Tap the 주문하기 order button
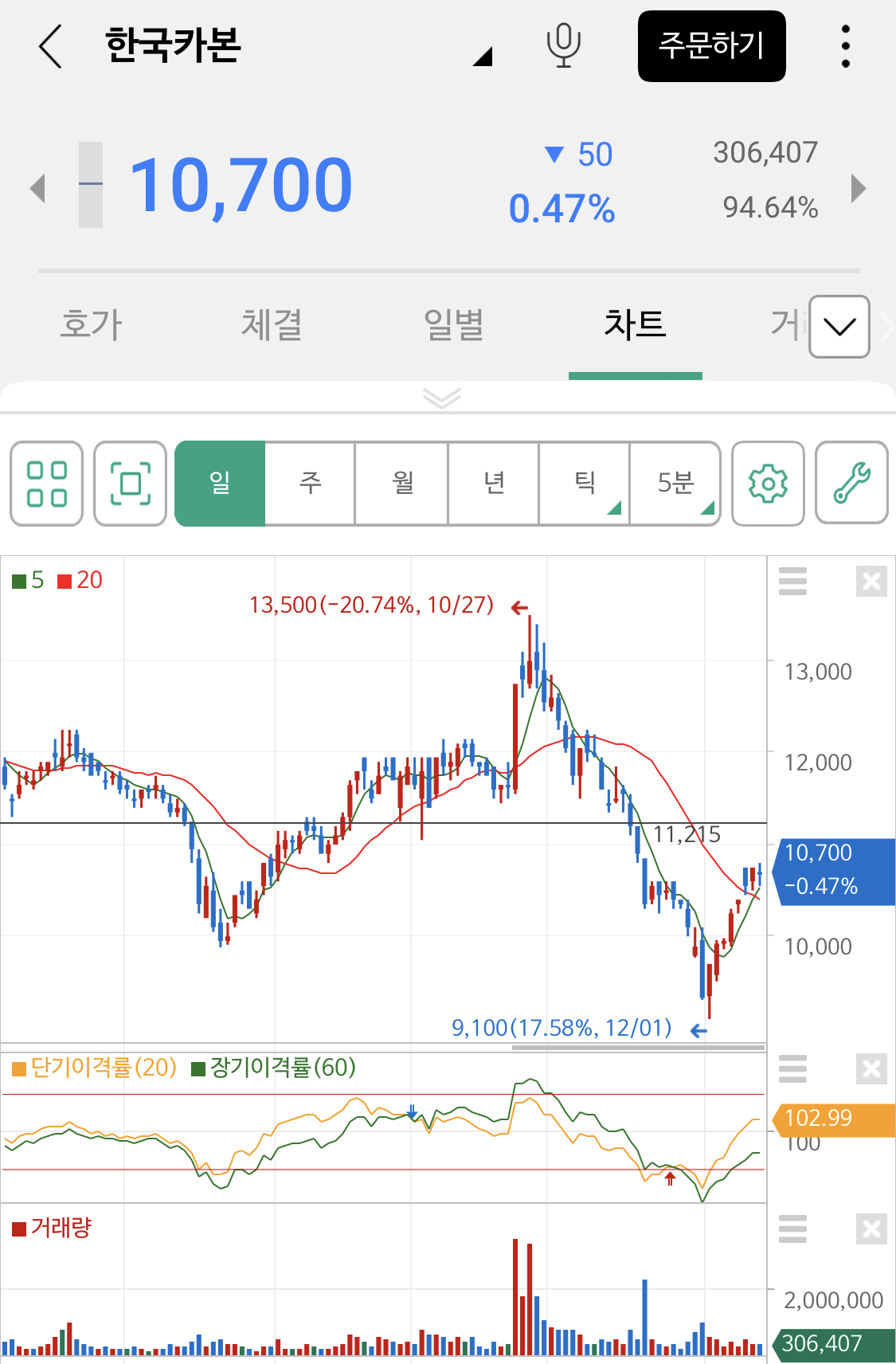 click(712, 46)
